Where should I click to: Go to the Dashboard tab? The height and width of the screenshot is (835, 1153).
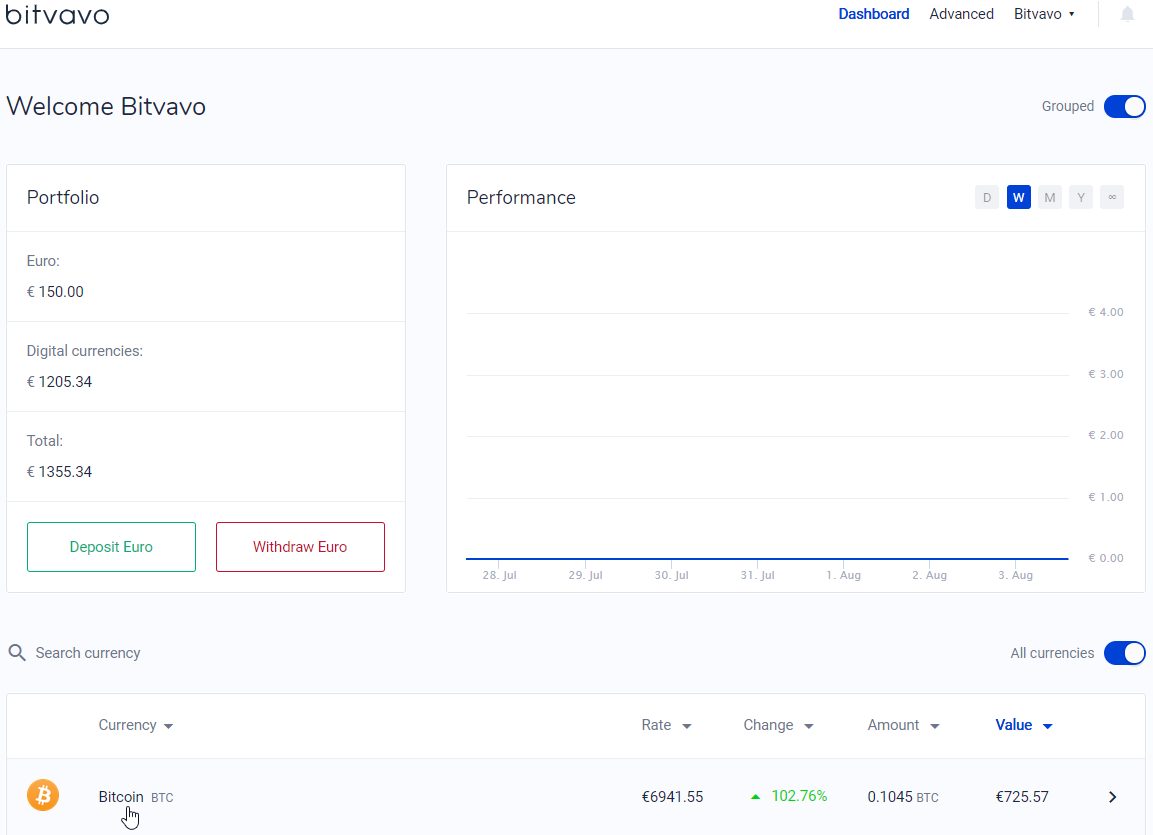(874, 14)
